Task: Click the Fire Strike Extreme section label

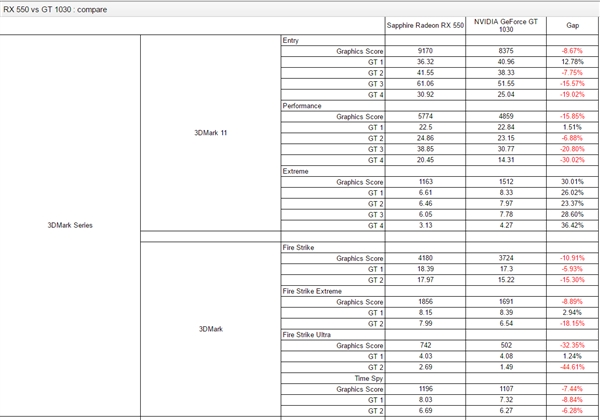Action: tap(312, 291)
